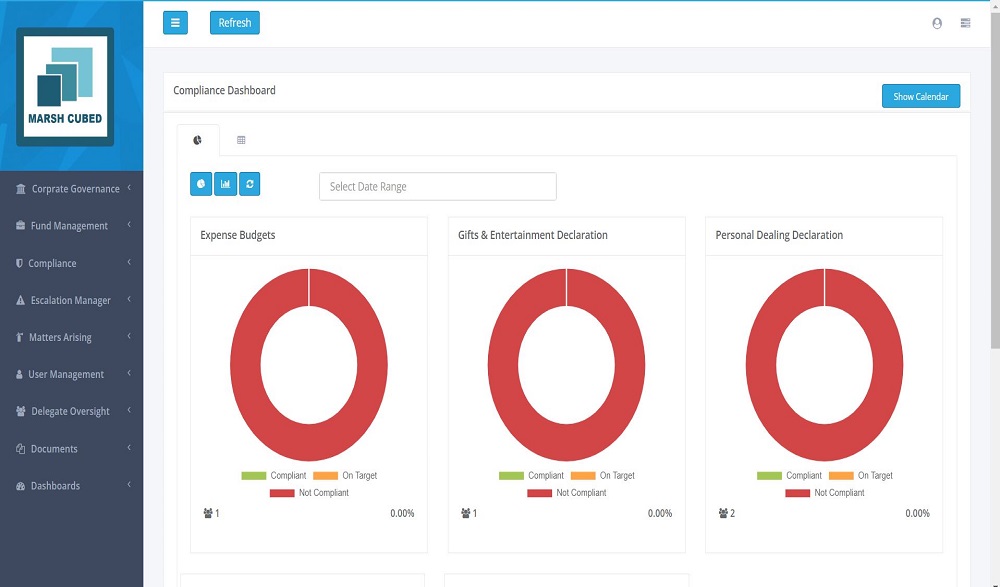The height and width of the screenshot is (587, 1000).
Task: Expand the Escalation Manager menu
Action: click(72, 300)
